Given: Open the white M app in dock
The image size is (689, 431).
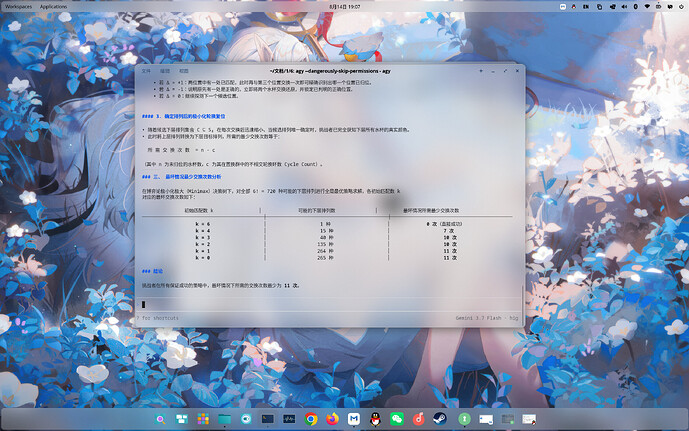Looking at the screenshot, I should pos(354,419).
